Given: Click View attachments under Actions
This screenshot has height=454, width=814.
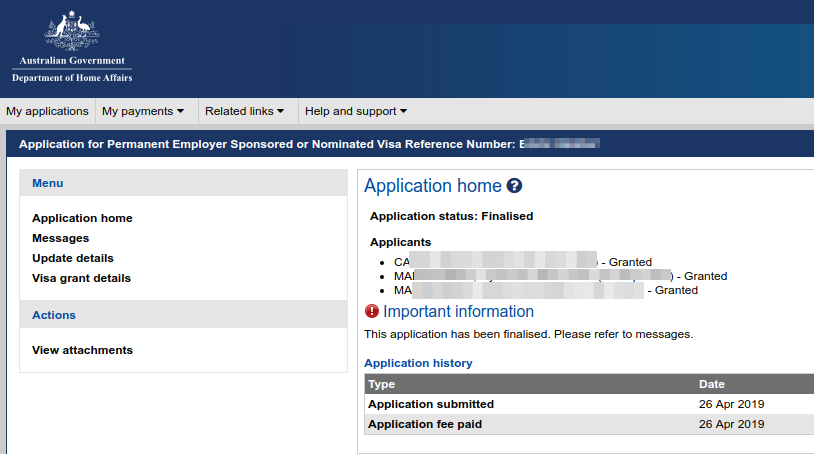Looking at the screenshot, I should point(82,350).
